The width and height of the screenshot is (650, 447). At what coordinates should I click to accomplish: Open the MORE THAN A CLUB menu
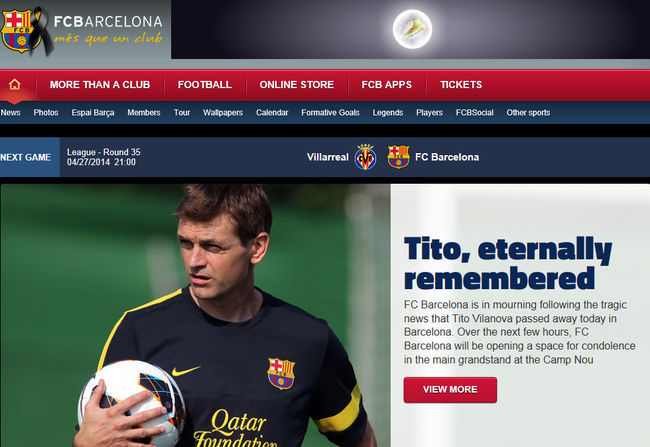click(100, 85)
